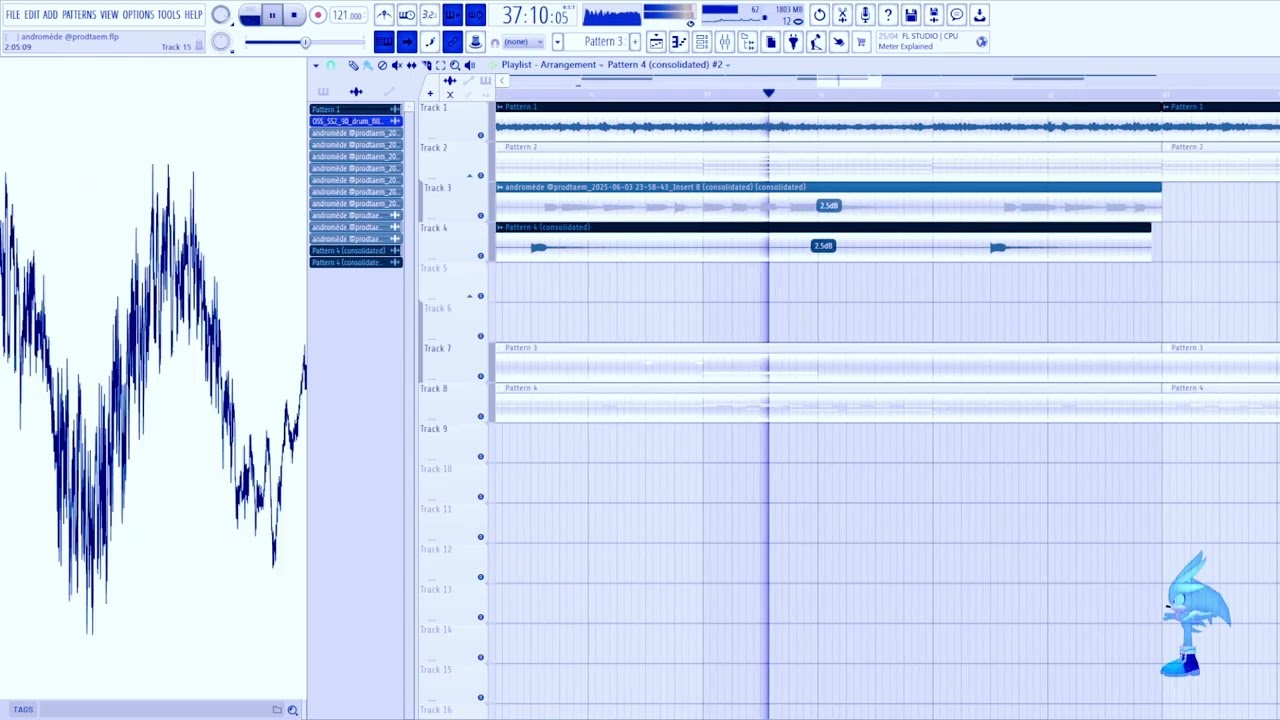Open the EDIT menu
1280x720 pixels.
pos(32,15)
